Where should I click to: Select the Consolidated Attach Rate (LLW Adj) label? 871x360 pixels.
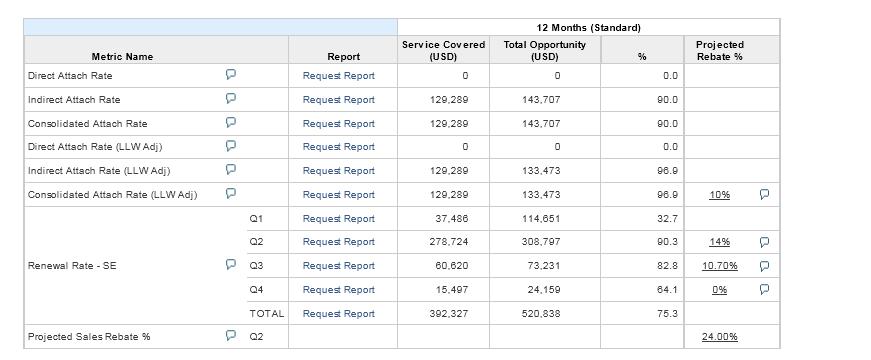coord(112,194)
